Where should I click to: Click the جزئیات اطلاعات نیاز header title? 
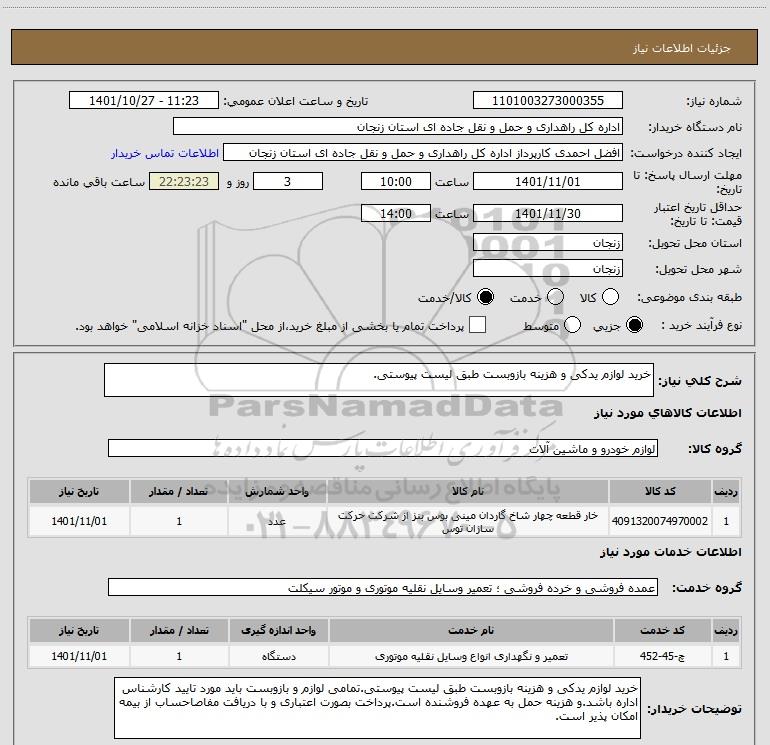coord(681,48)
